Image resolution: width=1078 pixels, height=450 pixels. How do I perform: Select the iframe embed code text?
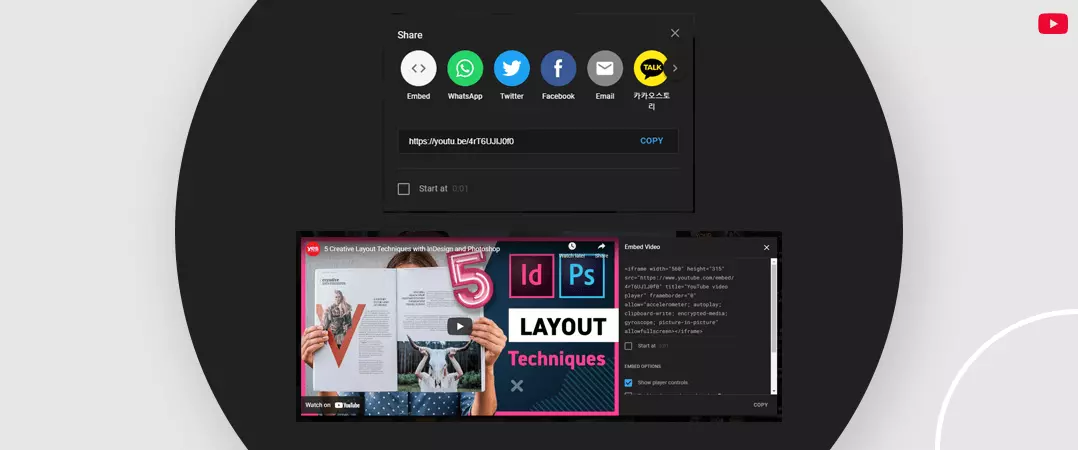point(680,300)
